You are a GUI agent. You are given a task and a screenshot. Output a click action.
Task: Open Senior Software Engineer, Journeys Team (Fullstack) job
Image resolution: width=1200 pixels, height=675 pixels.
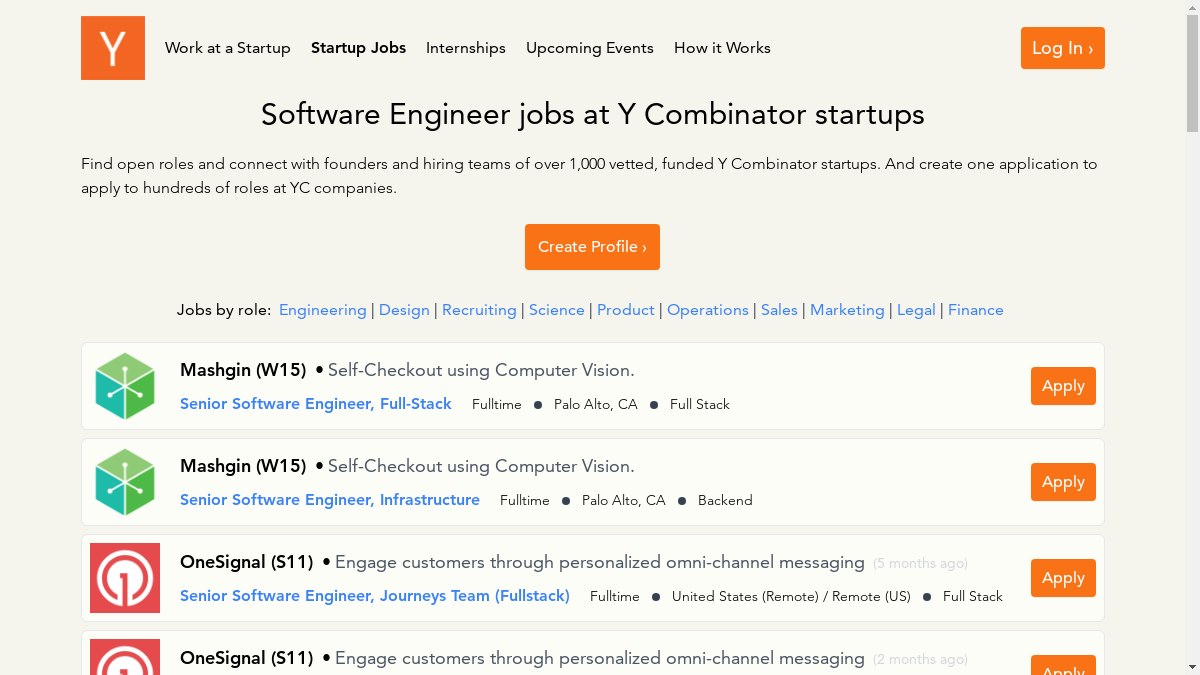pyautogui.click(x=375, y=596)
